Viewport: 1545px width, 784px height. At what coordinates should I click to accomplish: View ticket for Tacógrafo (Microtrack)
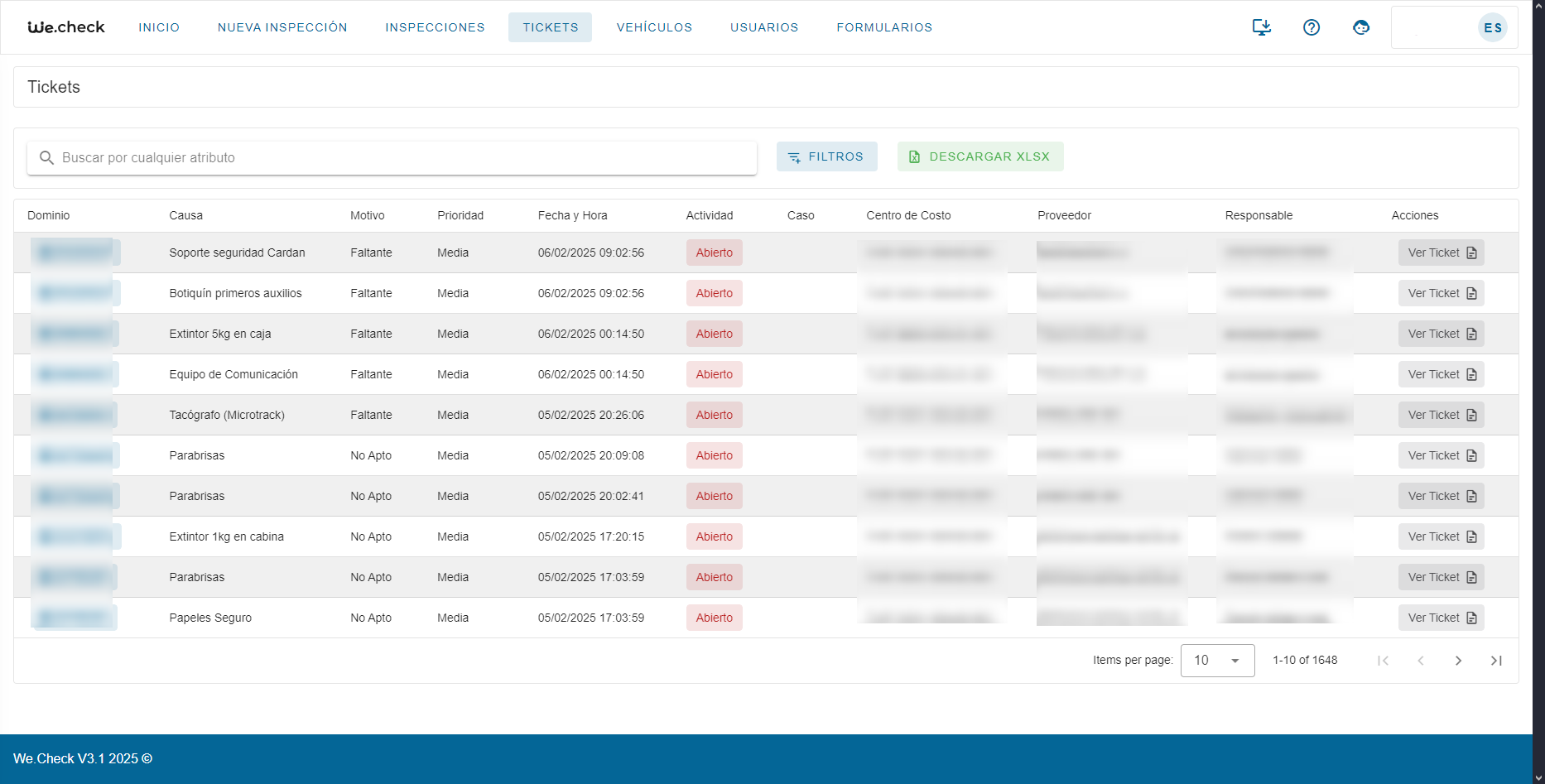(1441, 415)
